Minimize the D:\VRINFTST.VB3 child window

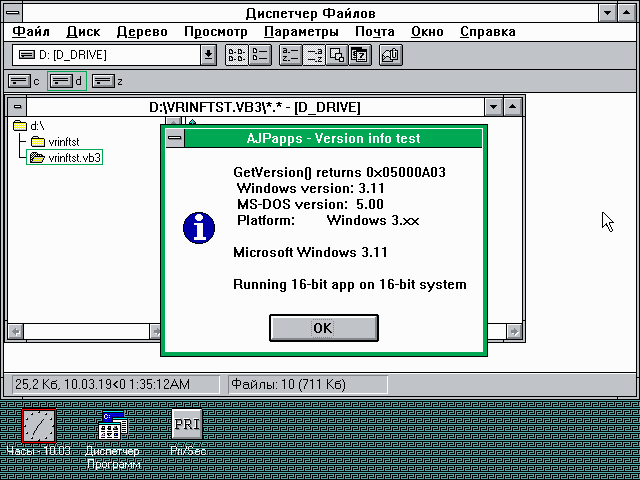[493, 107]
